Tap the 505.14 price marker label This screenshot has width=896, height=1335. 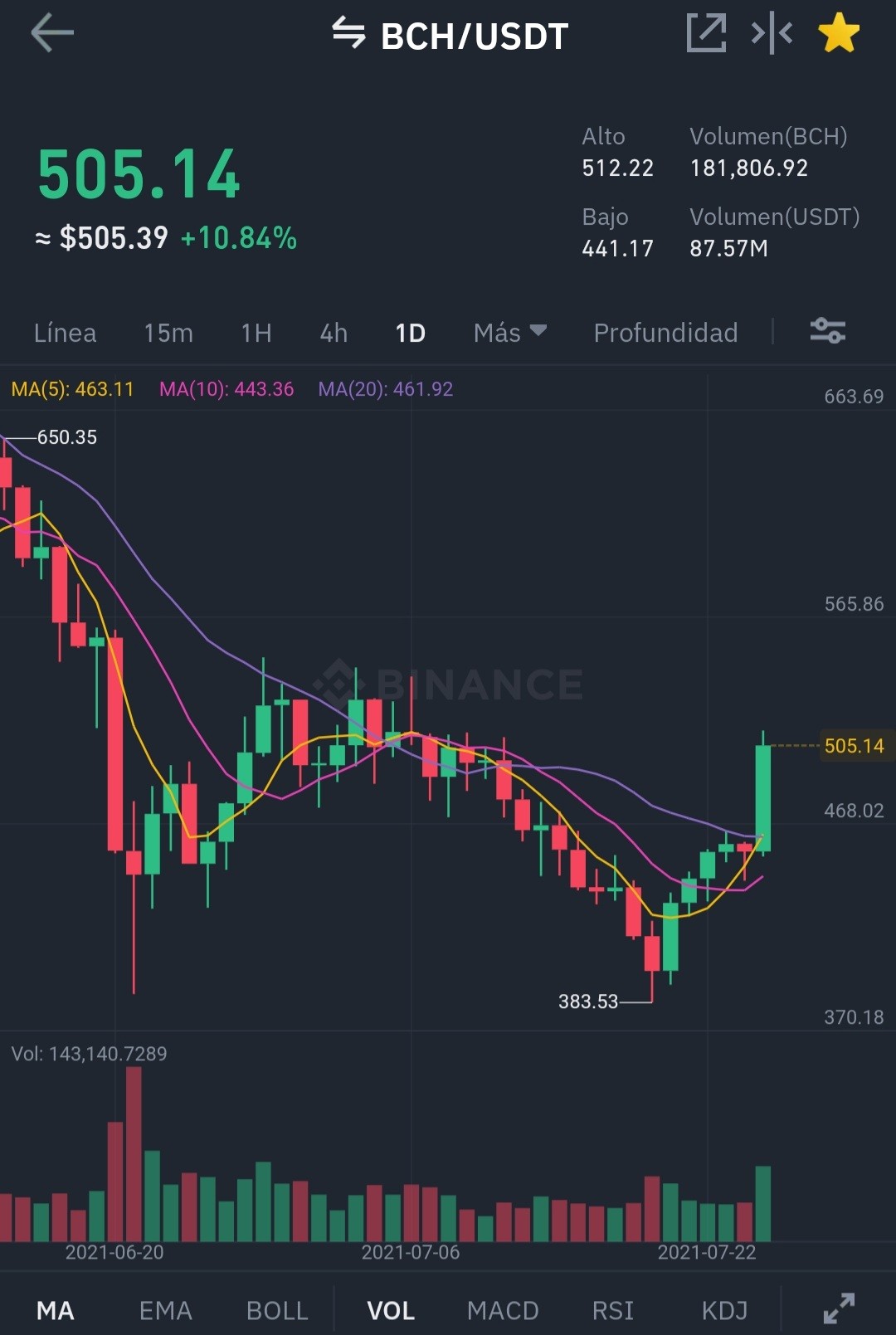click(x=854, y=746)
